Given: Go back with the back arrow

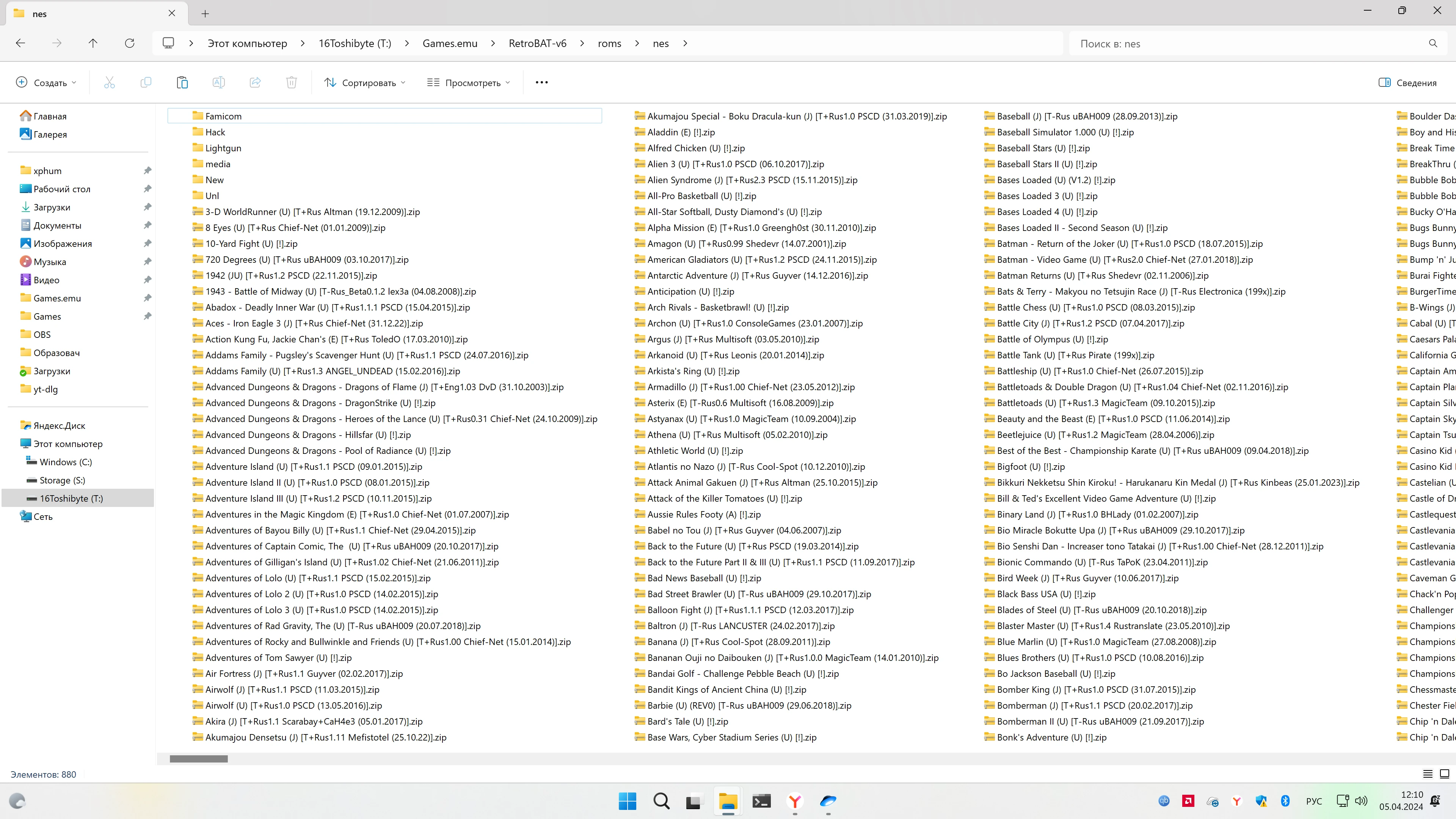Looking at the screenshot, I should 20,44.
